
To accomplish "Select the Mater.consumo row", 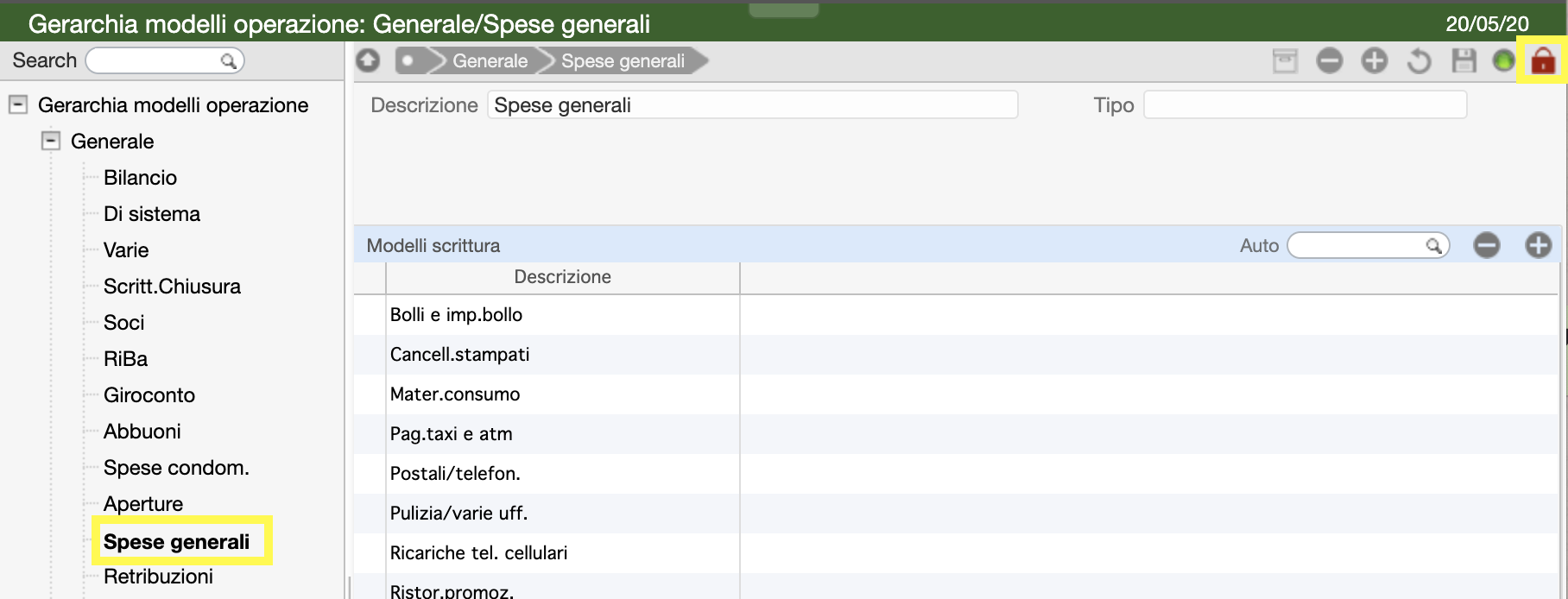I will (956, 394).
